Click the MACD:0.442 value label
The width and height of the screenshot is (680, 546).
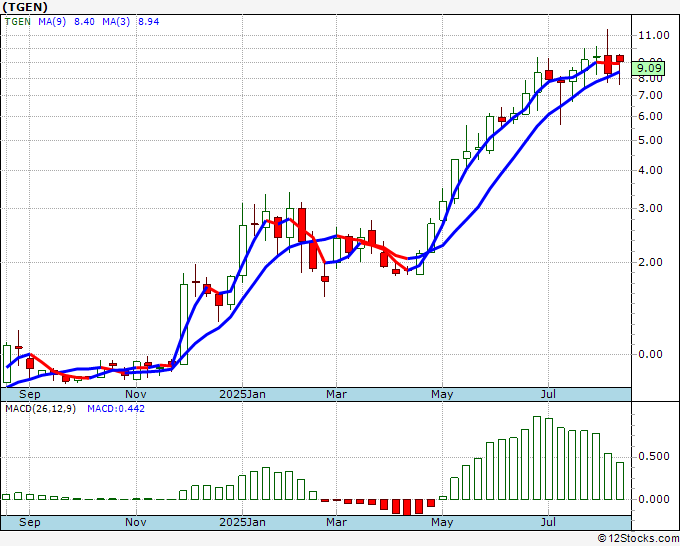pos(116,409)
